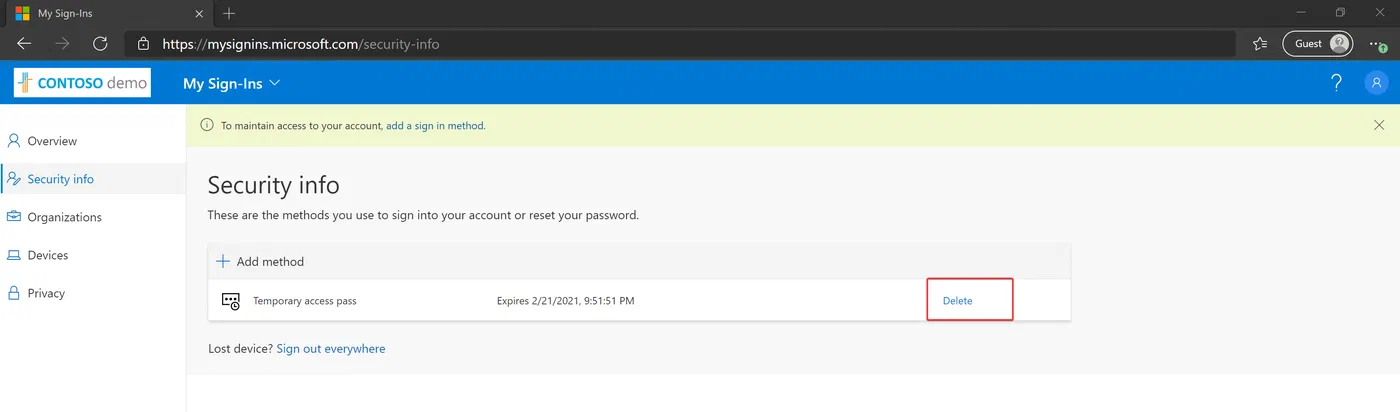This screenshot has width=1400, height=412.
Task: Click the Guest profile button
Action: tap(1318, 44)
